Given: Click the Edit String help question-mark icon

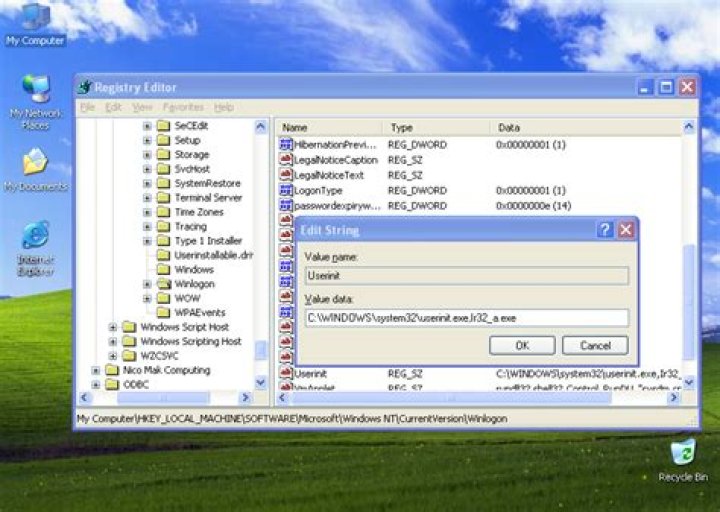Looking at the screenshot, I should tap(606, 230).
